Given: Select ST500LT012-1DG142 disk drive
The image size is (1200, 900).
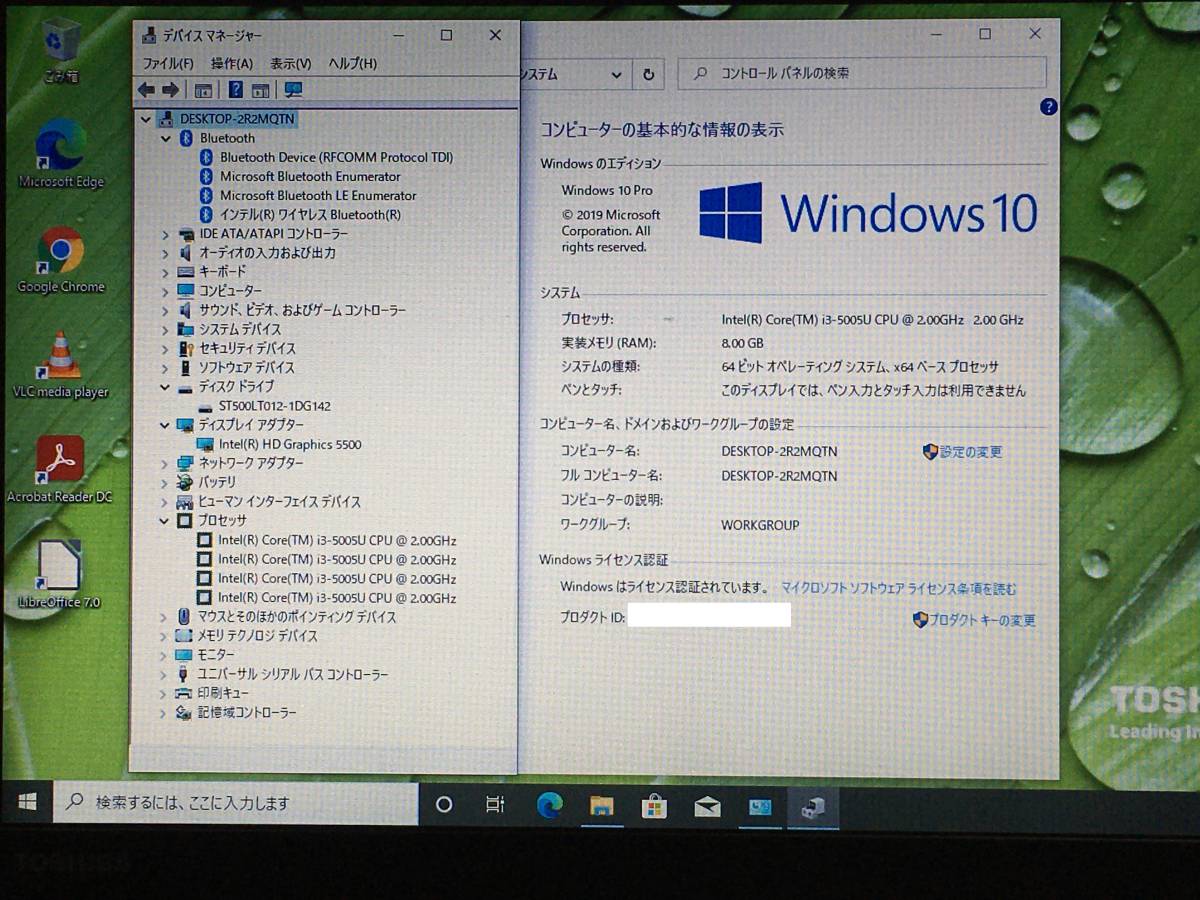Looking at the screenshot, I should point(274,406).
